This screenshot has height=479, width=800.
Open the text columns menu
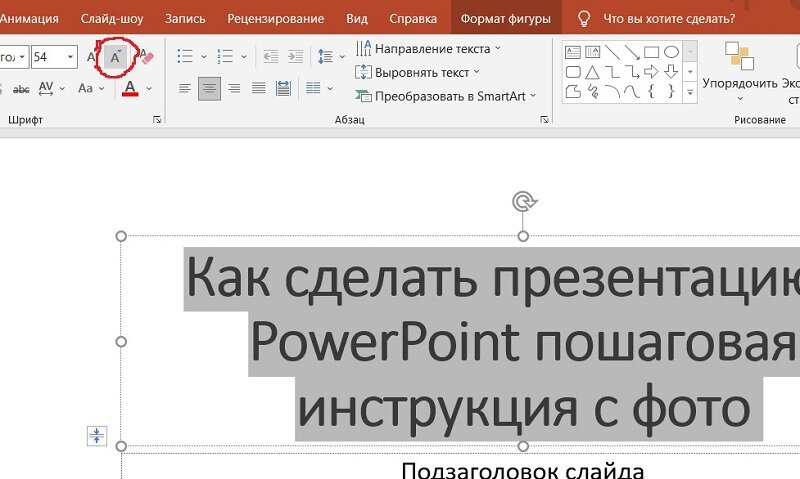(x=319, y=88)
